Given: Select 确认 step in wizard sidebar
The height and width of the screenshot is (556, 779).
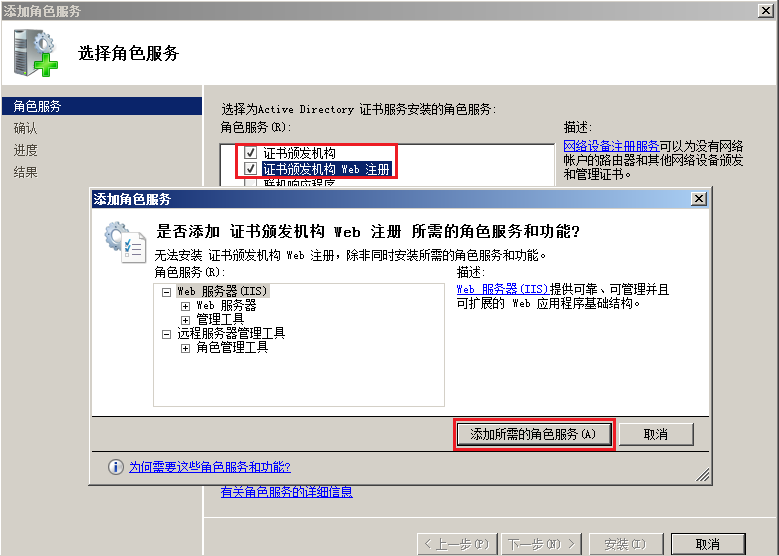Looking at the screenshot, I should coord(25,128).
